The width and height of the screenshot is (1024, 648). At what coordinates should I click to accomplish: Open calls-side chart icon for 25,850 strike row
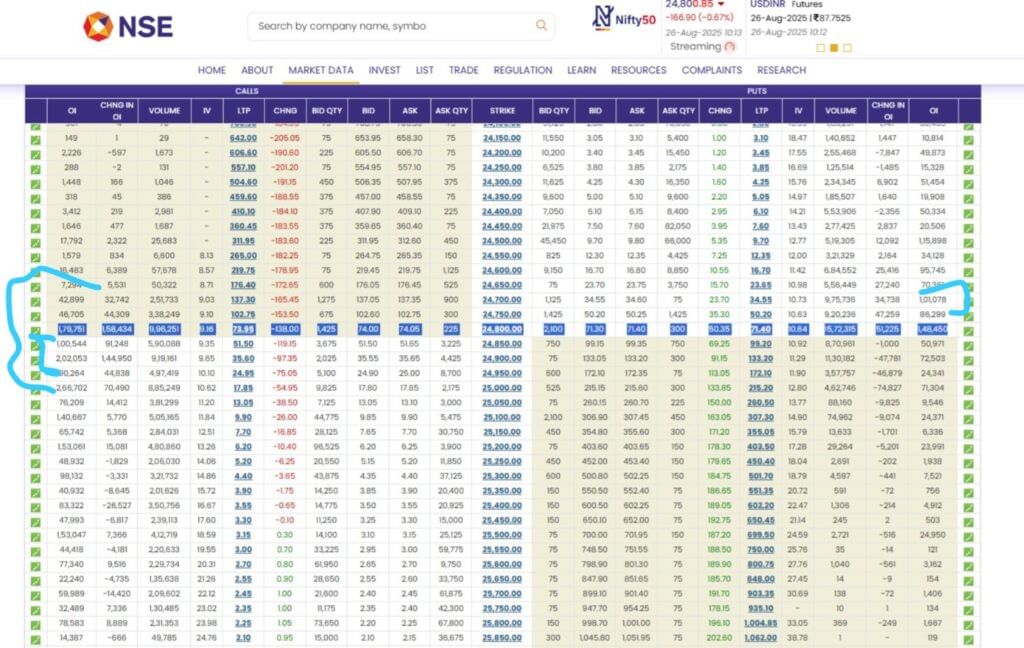point(36,637)
